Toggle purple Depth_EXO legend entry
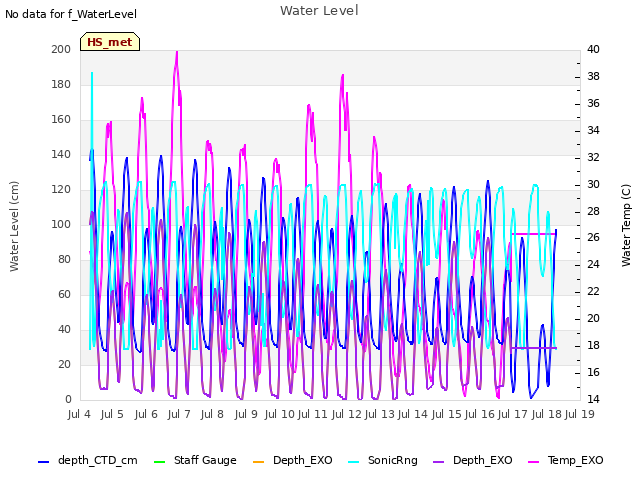The image size is (640, 480). tap(473, 461)
